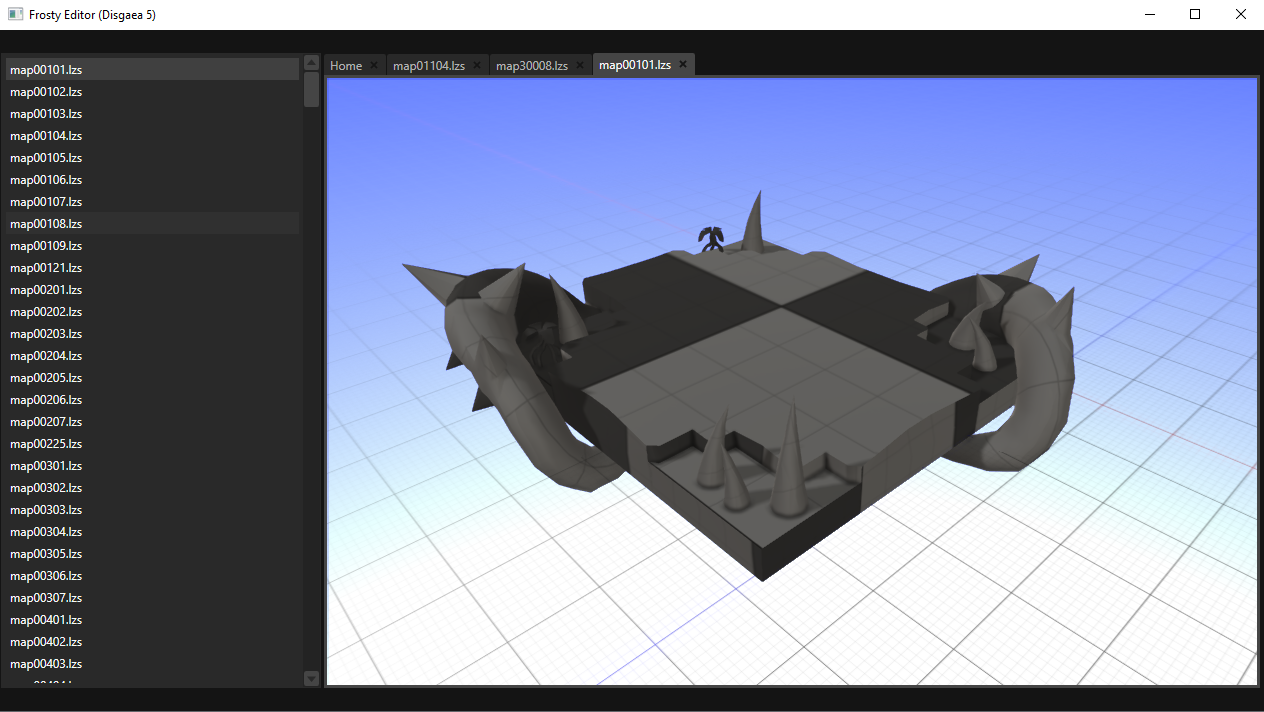Select map00304.lzs in the file list

coord(152,531)
